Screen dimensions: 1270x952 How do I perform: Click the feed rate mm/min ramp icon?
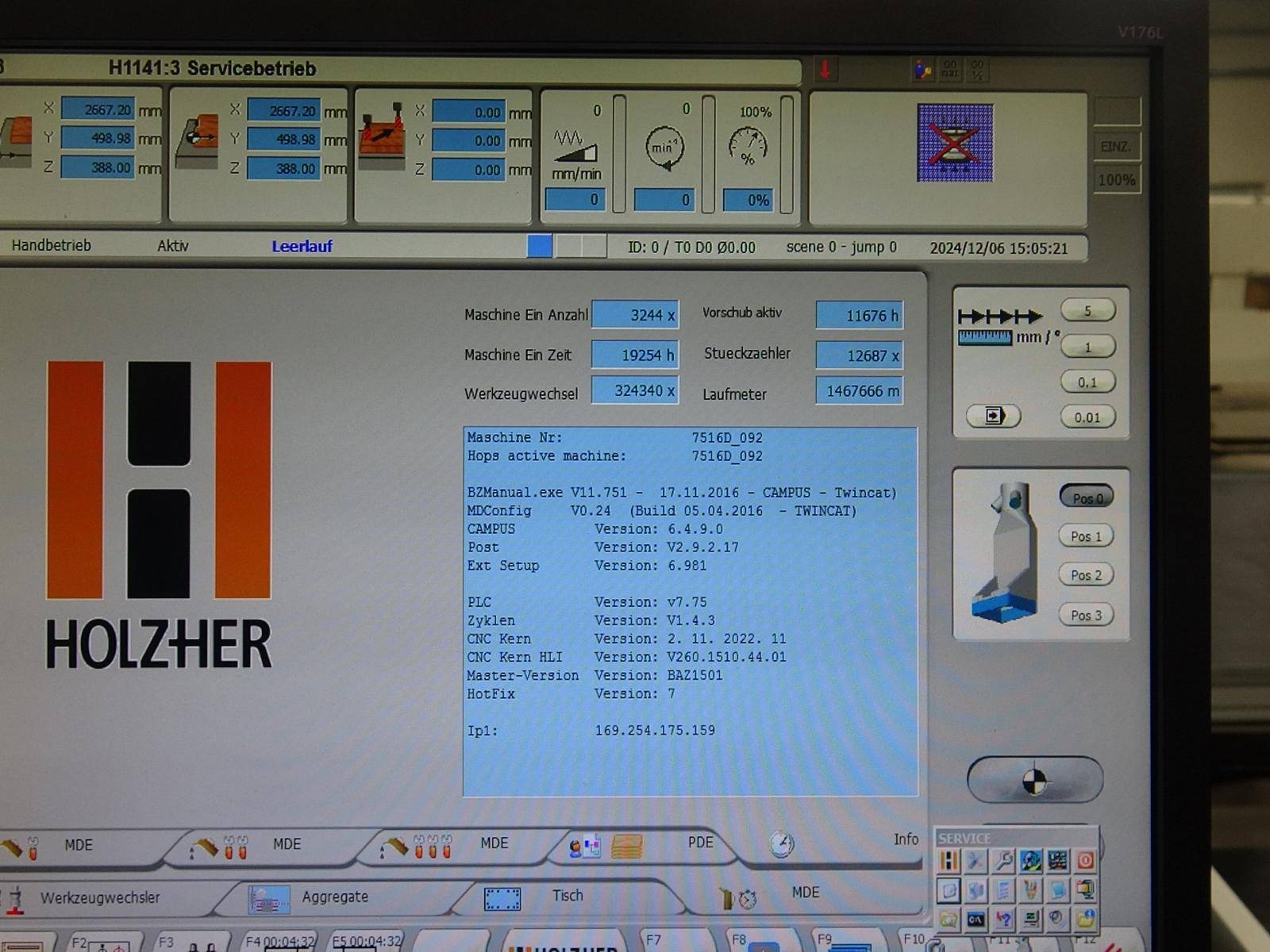point(575,146)
